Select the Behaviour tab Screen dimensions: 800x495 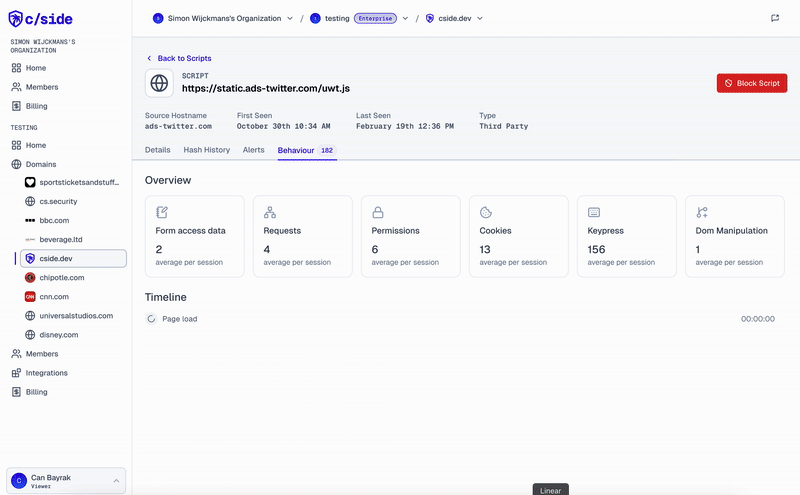(307, 151)
